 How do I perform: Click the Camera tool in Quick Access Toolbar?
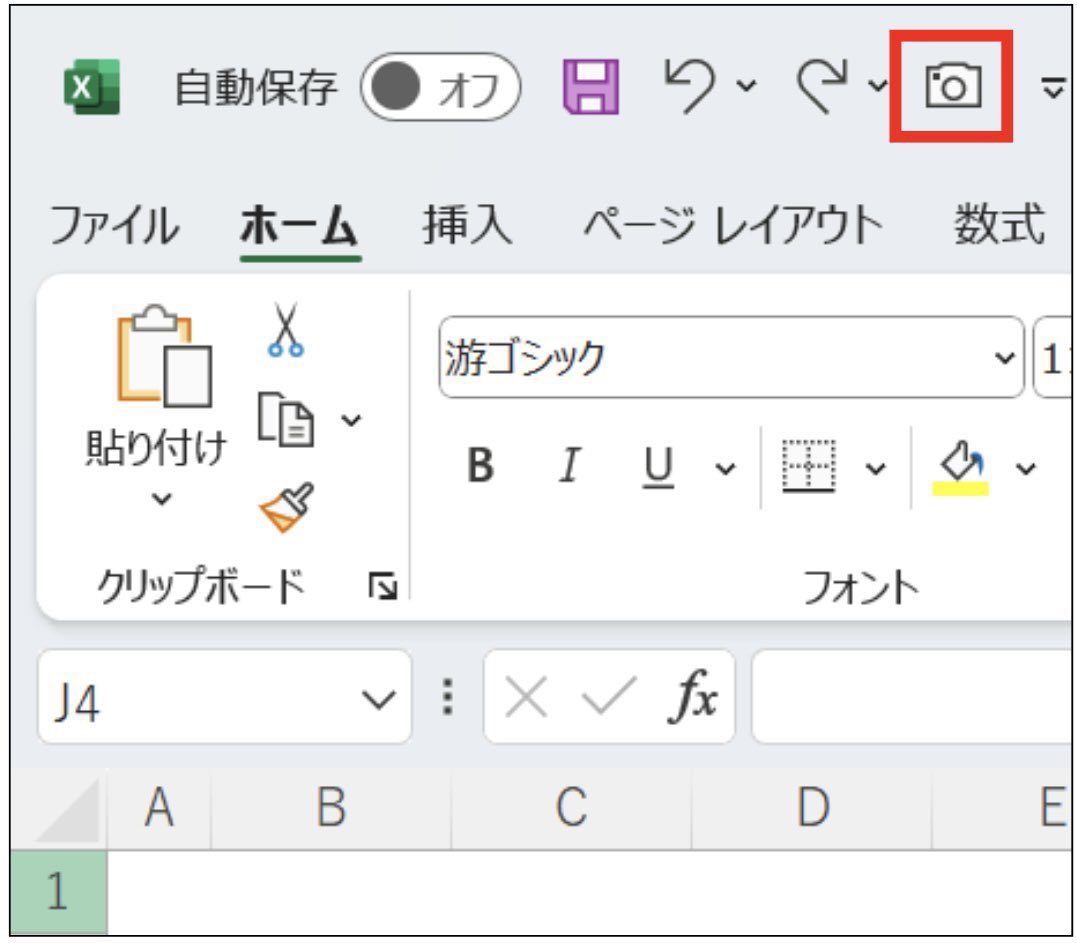(x=953, y=86)
